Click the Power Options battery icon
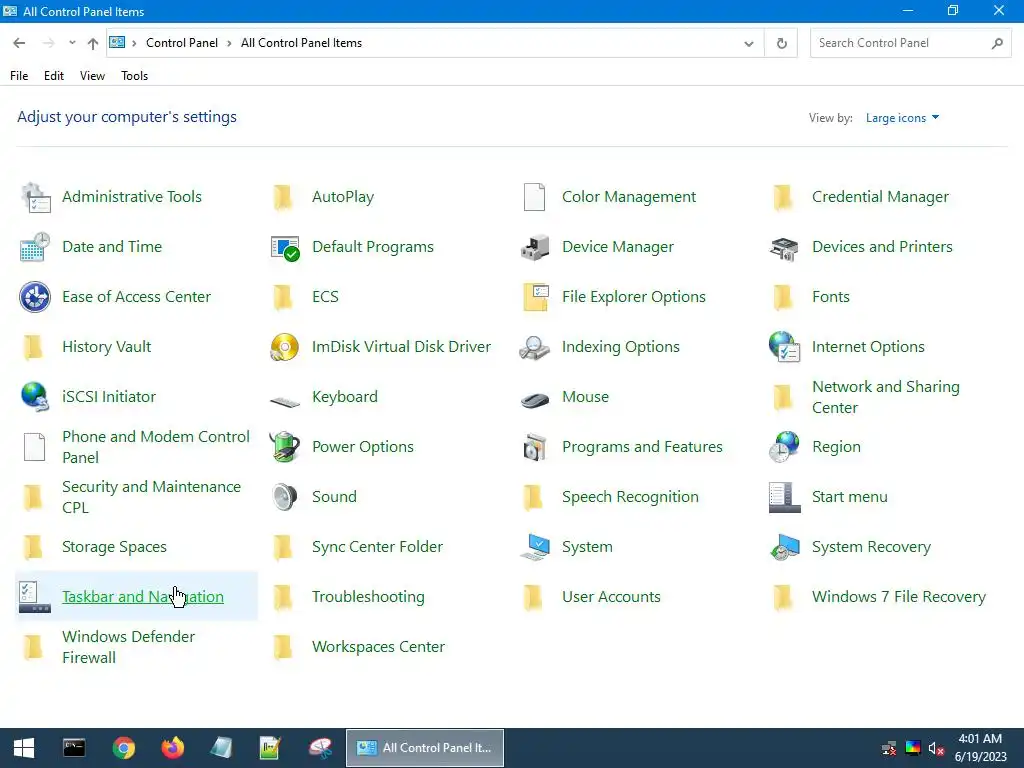 click(285, 447)
